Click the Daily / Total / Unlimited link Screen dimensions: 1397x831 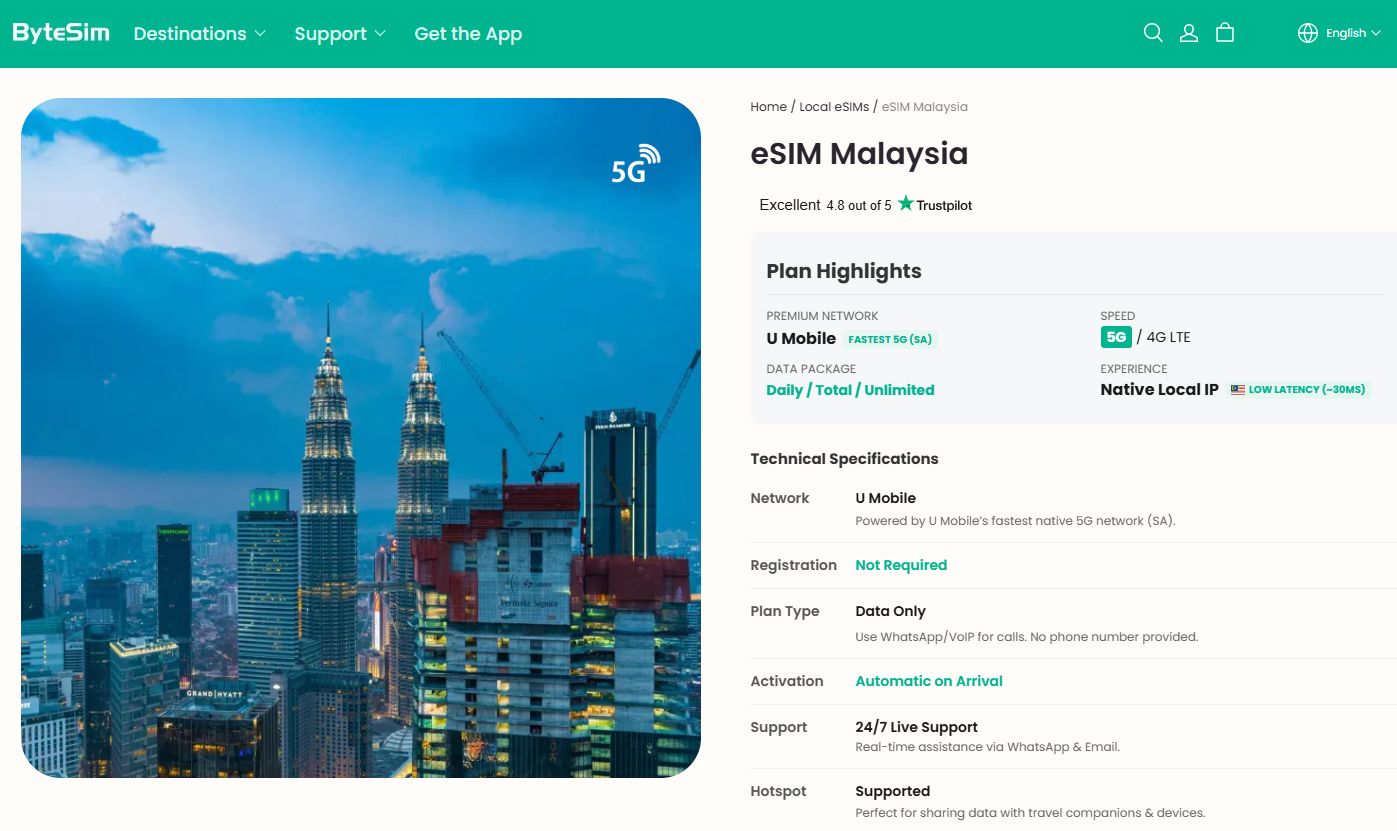click(x=851, y=390)
